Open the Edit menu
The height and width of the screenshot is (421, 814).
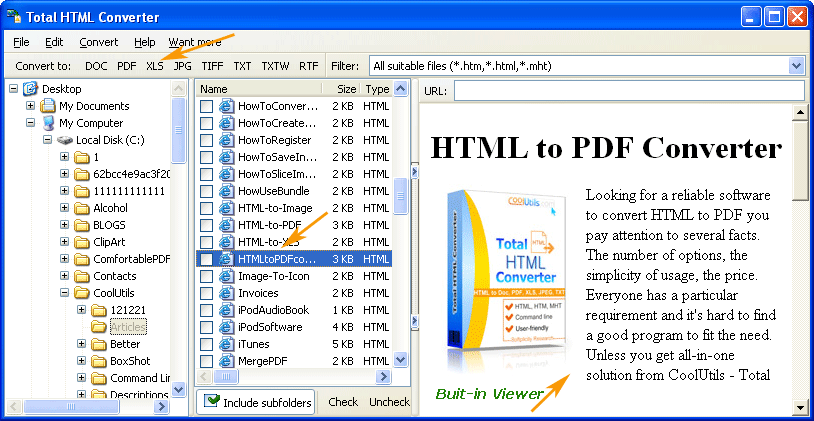(x=54, y=42)
